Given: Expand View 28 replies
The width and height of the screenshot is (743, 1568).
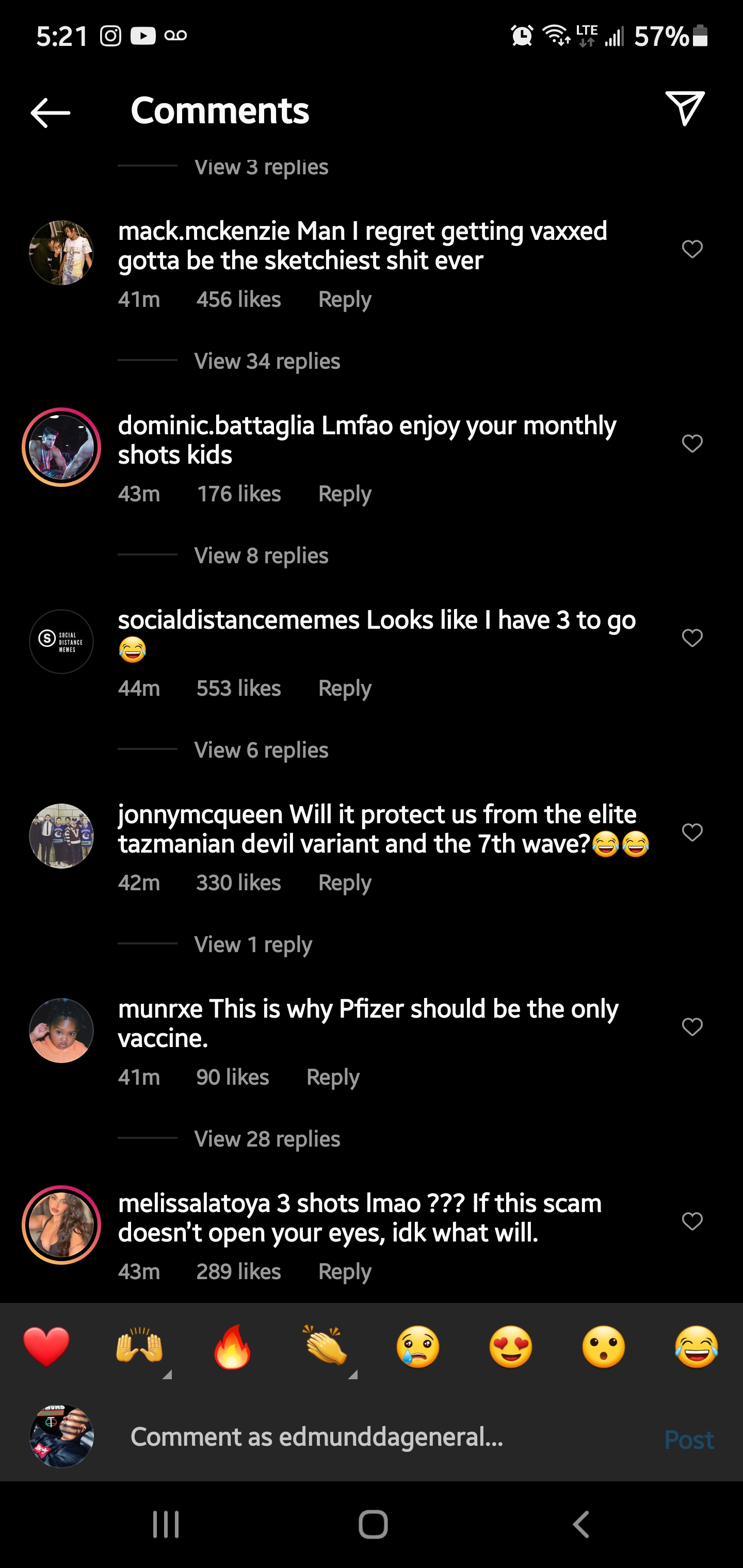Looking at the screenshot, I should [x=267, y=1138].
